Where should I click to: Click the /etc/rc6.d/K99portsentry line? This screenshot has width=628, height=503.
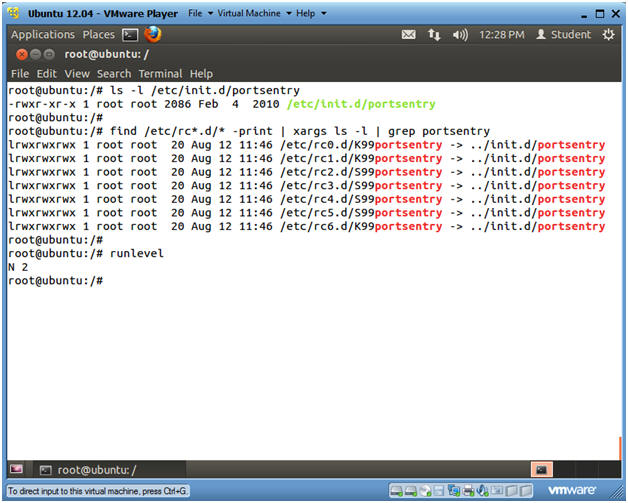pos(306,227)
